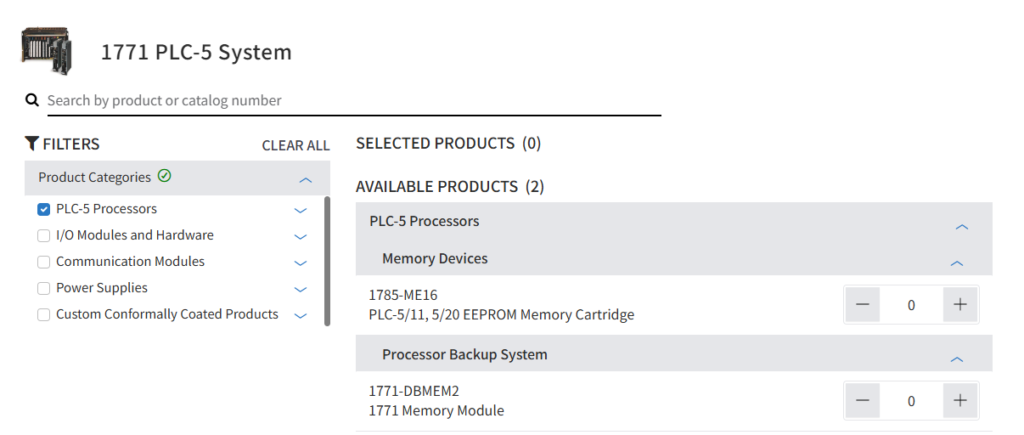Viewport: 1024px width, 435px height.
Task: Click the minus button for 1785-ME16
Action: tap(862, 305)
